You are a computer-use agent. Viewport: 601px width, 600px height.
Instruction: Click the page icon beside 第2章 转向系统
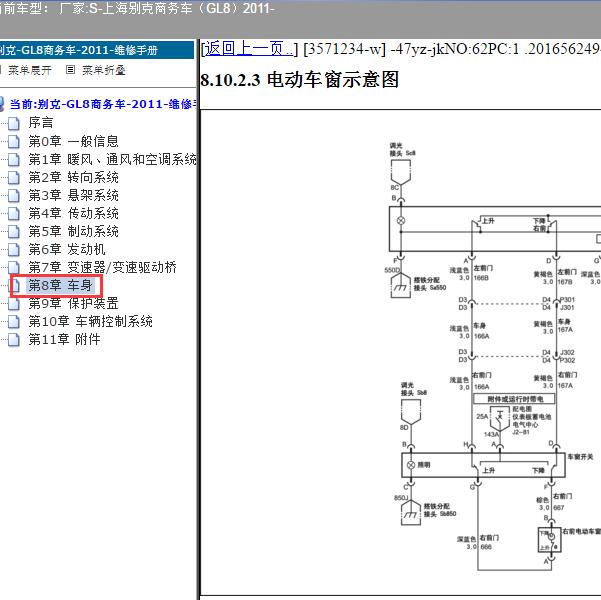[14, 178]
